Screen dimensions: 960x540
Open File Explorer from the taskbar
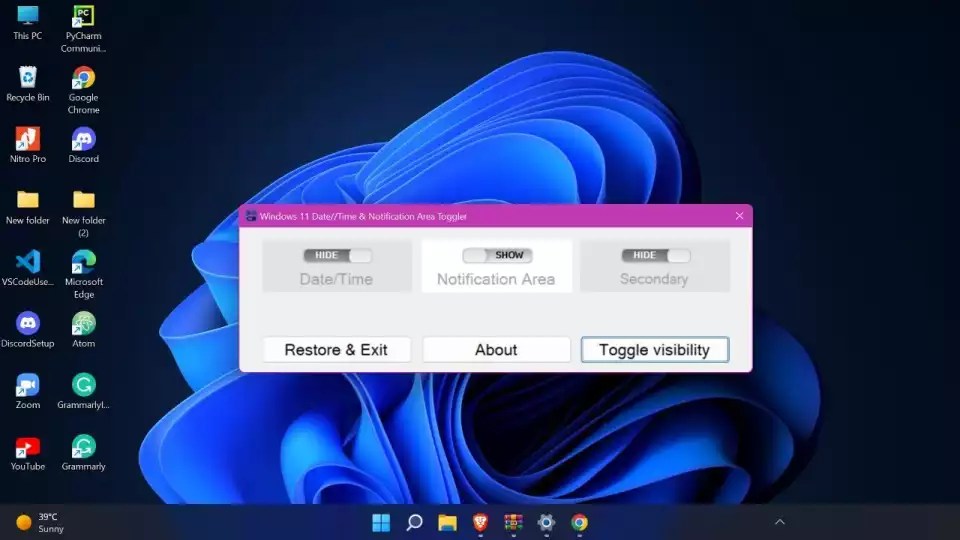point(448,522)
